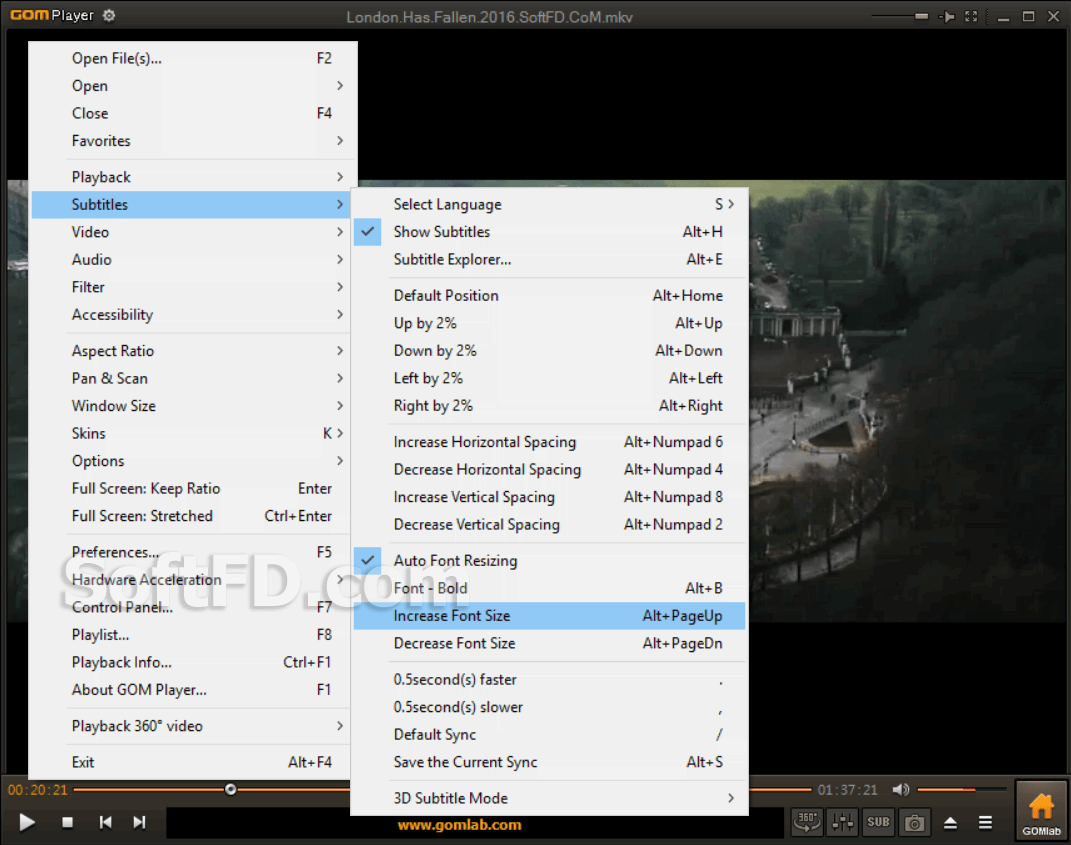Open the www.gomlab.com link
This screenshot has width=1071, height=845.
point(459,825)
